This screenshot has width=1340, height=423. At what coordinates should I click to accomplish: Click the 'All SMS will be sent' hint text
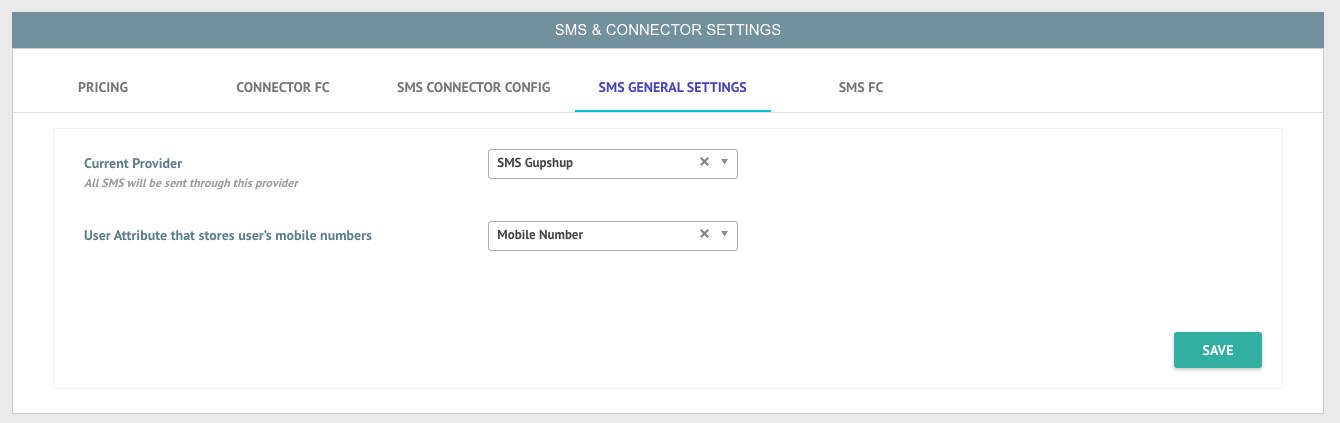(191, 183)
